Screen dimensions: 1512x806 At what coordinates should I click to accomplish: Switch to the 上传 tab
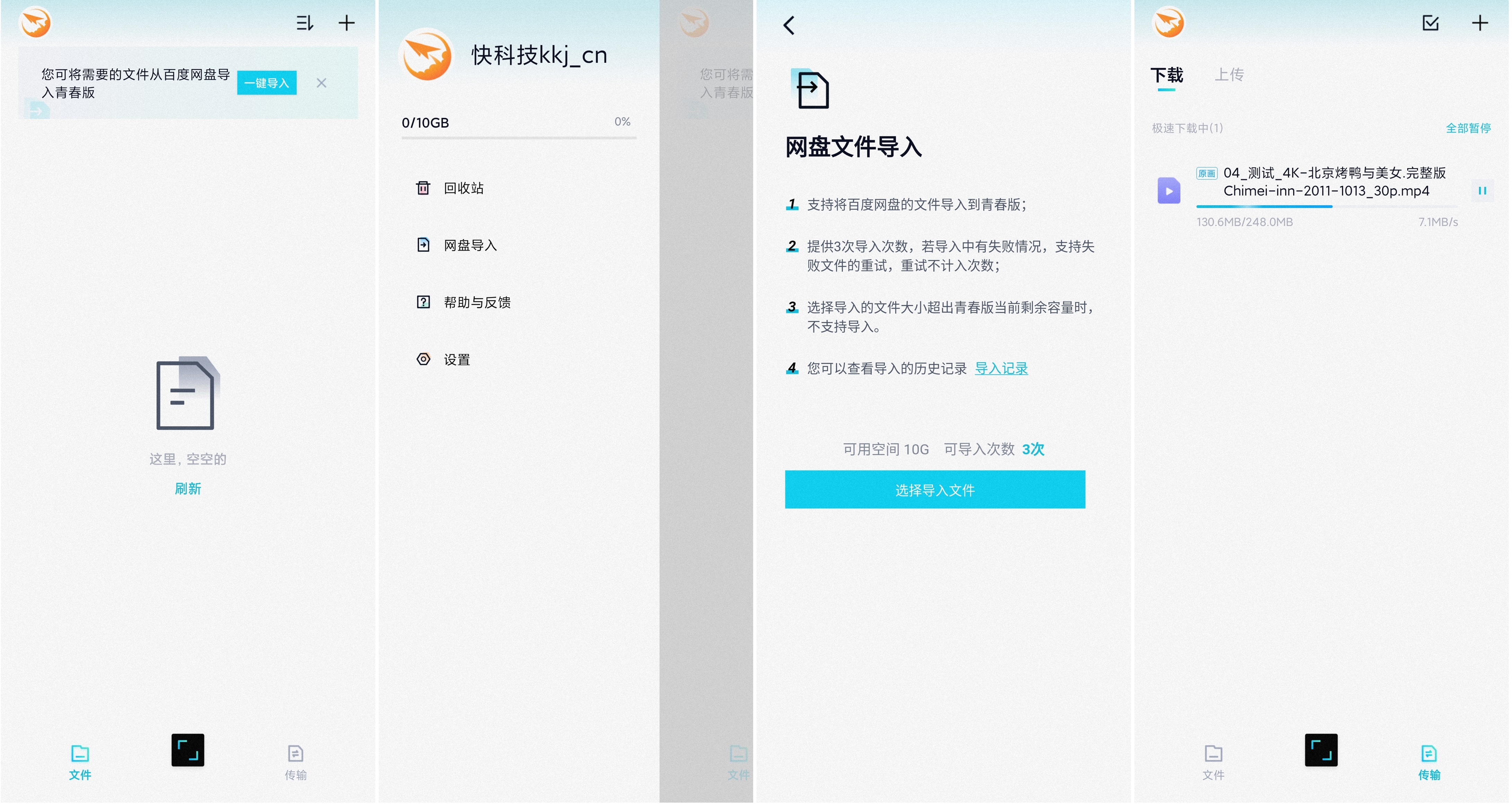tap(1228, 75)
